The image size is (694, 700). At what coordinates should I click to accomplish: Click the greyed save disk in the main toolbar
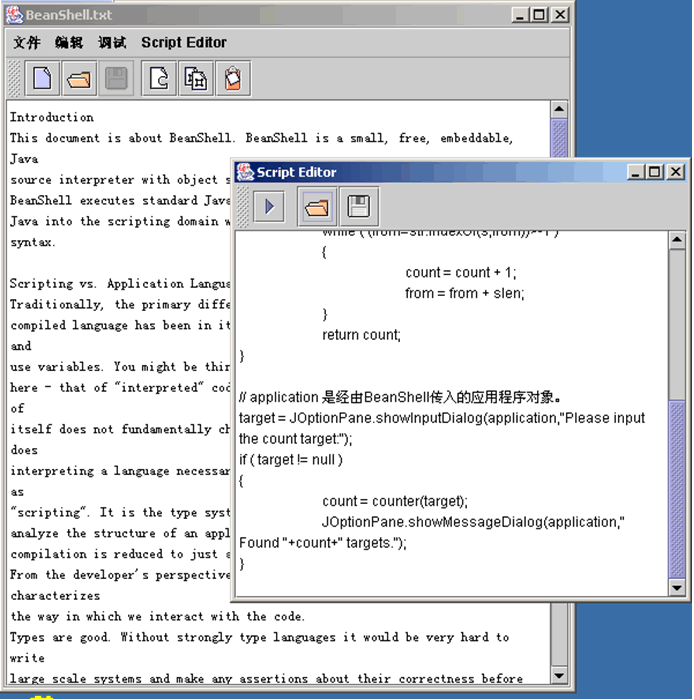116,79
